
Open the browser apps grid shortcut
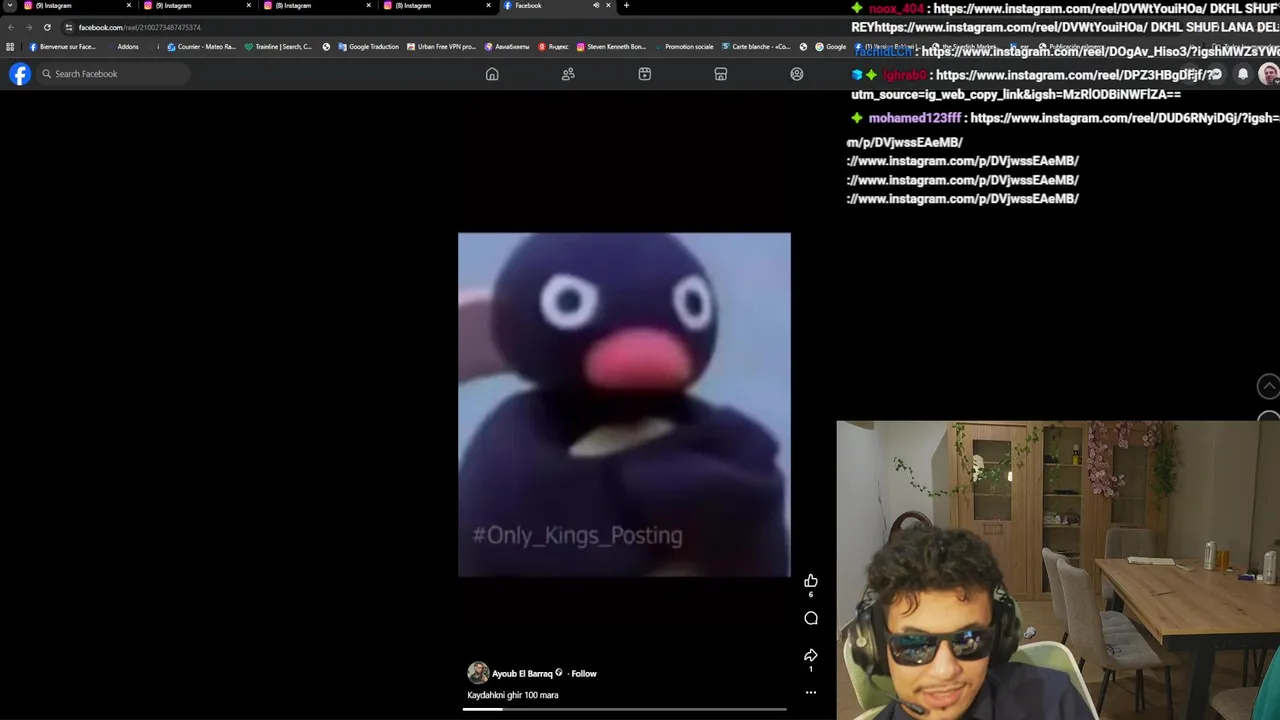(x=10, y=47)
